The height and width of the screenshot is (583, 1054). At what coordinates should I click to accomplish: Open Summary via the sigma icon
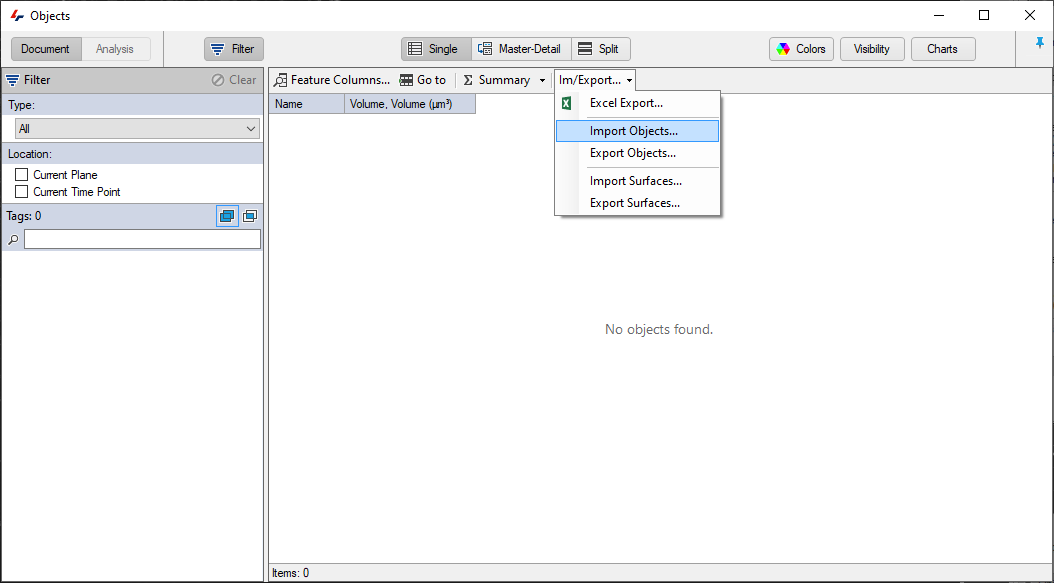(466, 80)
